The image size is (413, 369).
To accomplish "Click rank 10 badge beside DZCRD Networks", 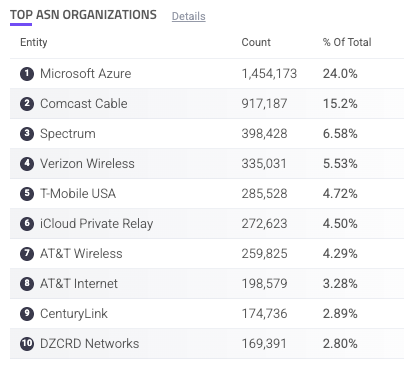I will tap(27, 344).
